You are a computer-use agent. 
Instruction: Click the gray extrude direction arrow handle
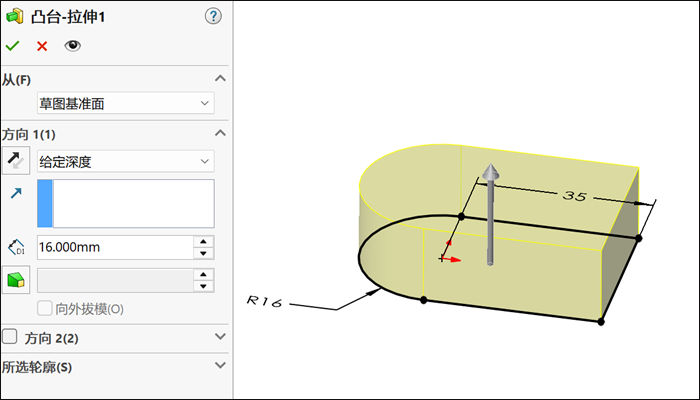[x=490, y=214]
